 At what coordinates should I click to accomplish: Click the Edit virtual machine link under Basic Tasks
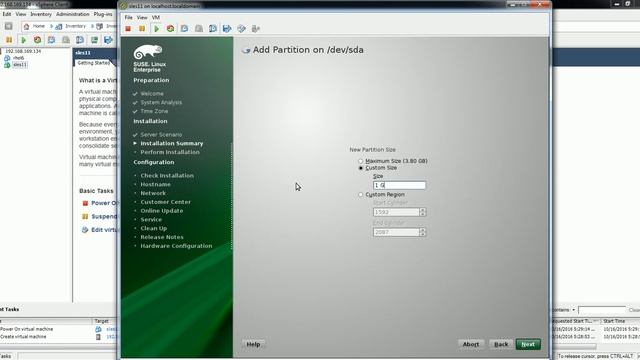point(104,230)
